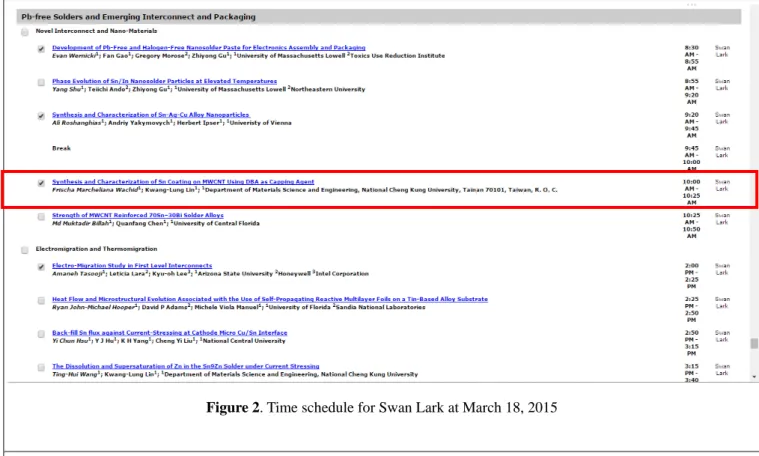Check the Heat Flow and Microstructural Evolution checkbox
This screenshot has width=759, height=456.
click(x=41, y=301)
